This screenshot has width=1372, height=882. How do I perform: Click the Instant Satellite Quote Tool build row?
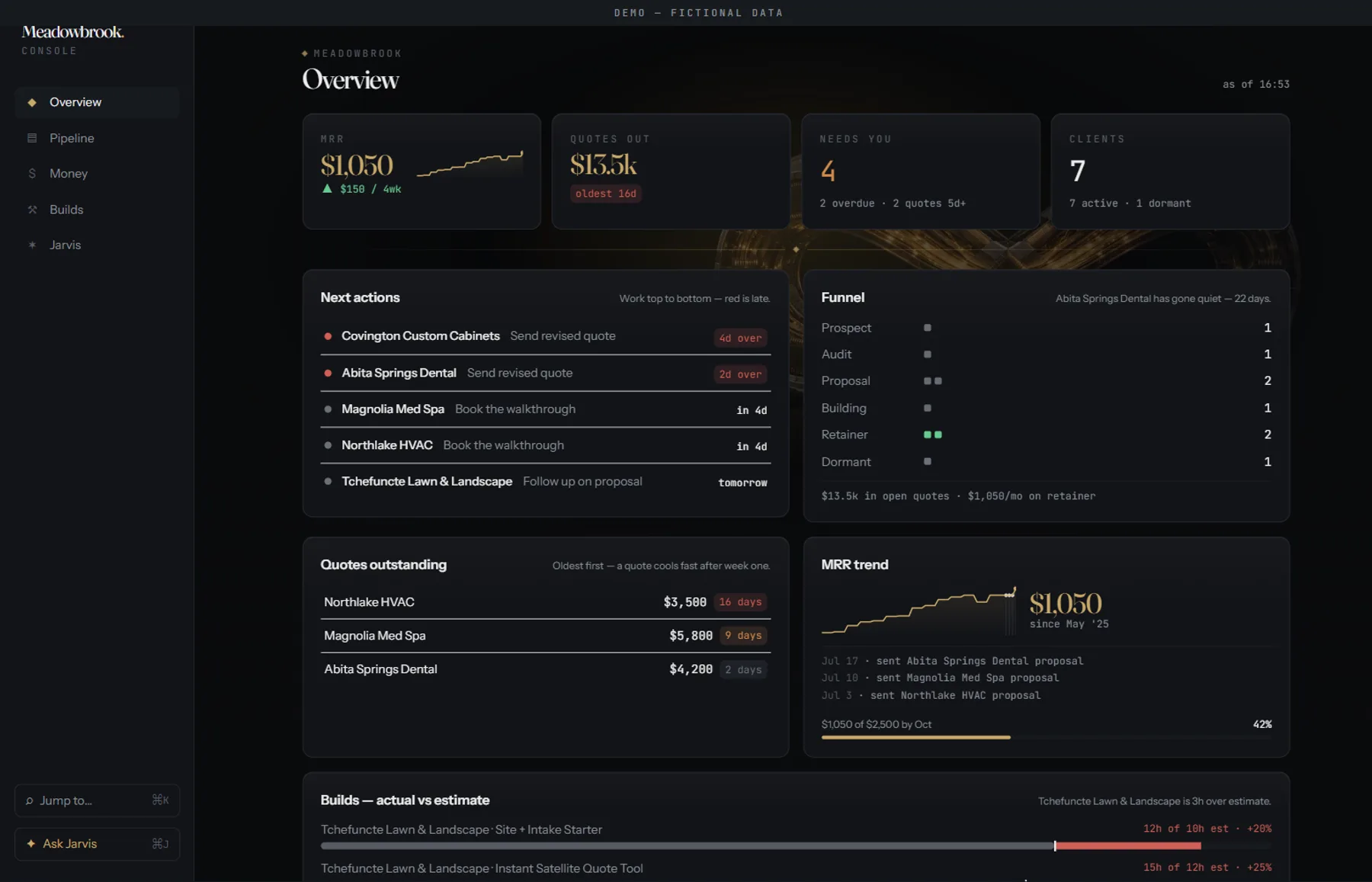(x=796, y=869)
